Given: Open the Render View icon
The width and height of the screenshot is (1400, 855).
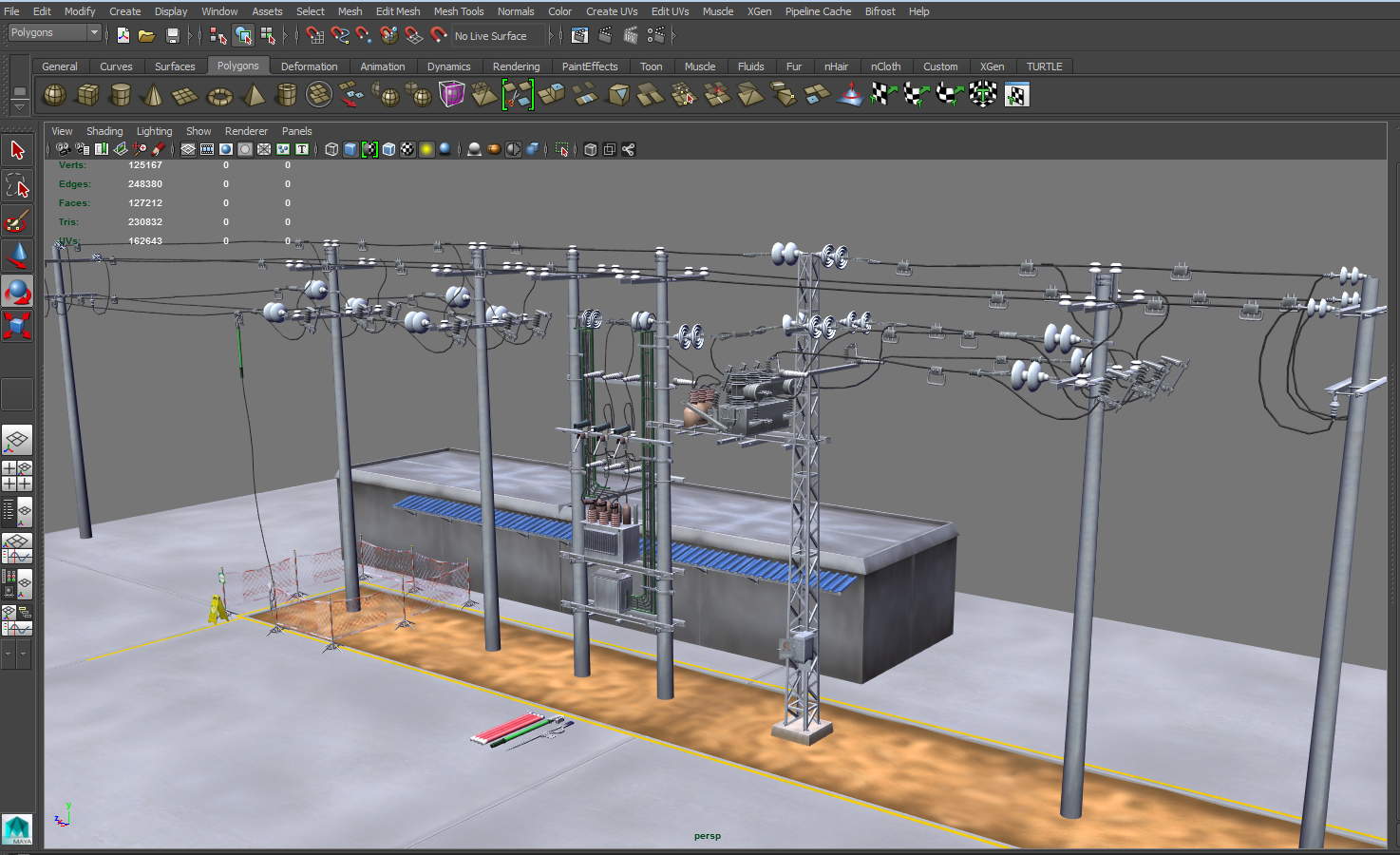Looking at the screenshot, I should click(x=579, y=35).
